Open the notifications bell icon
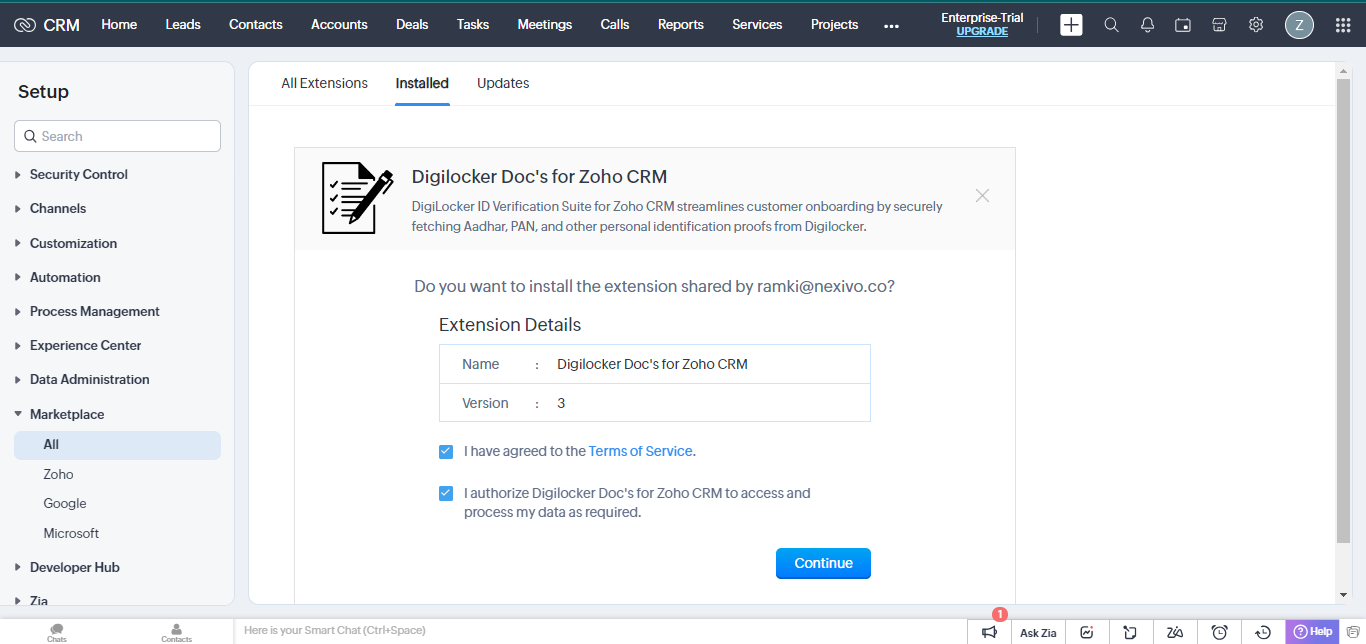The image size is (1366, 644). [x=1147, y=25]
